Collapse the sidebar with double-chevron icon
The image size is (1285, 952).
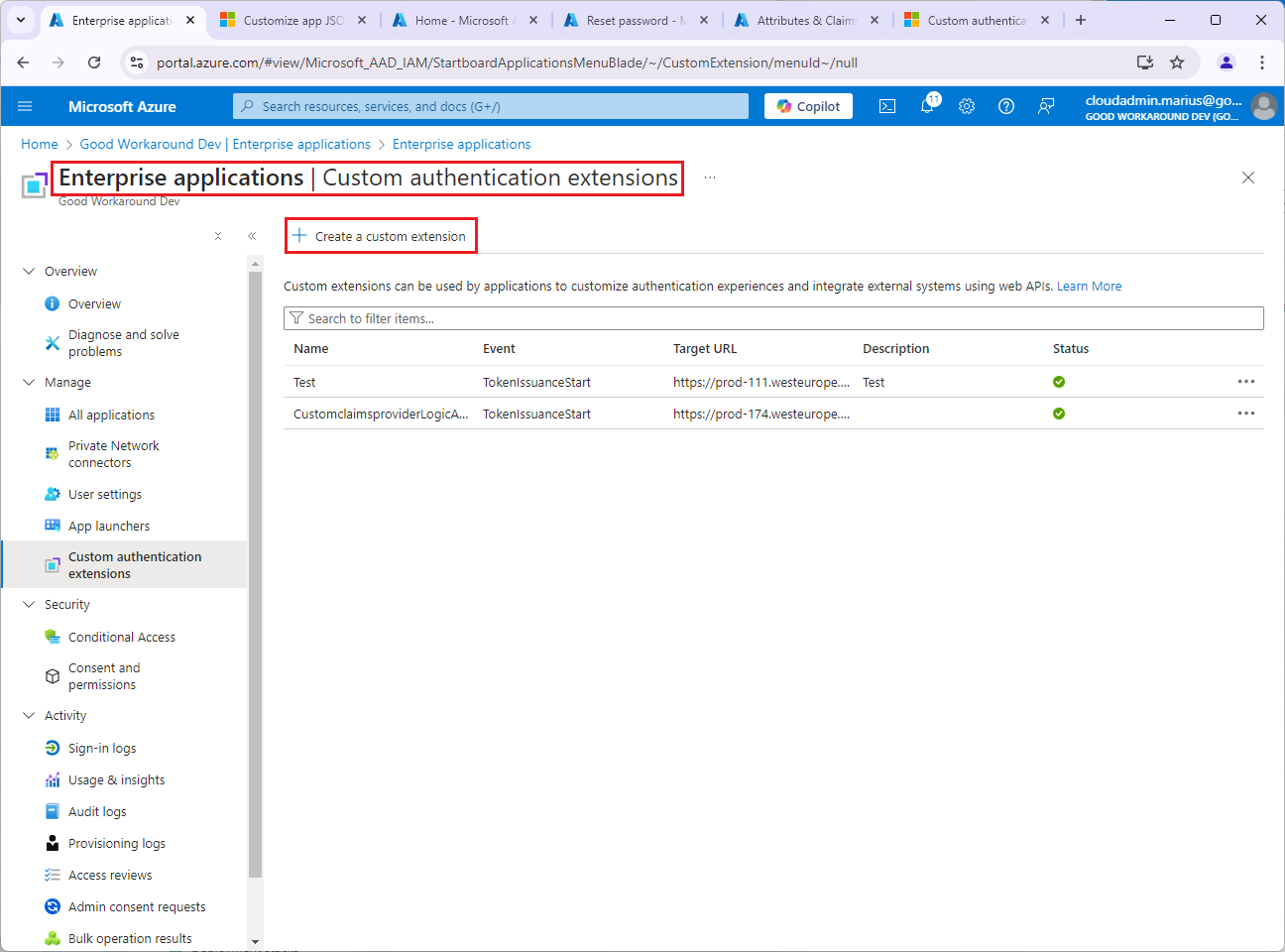tap(252, 236)
